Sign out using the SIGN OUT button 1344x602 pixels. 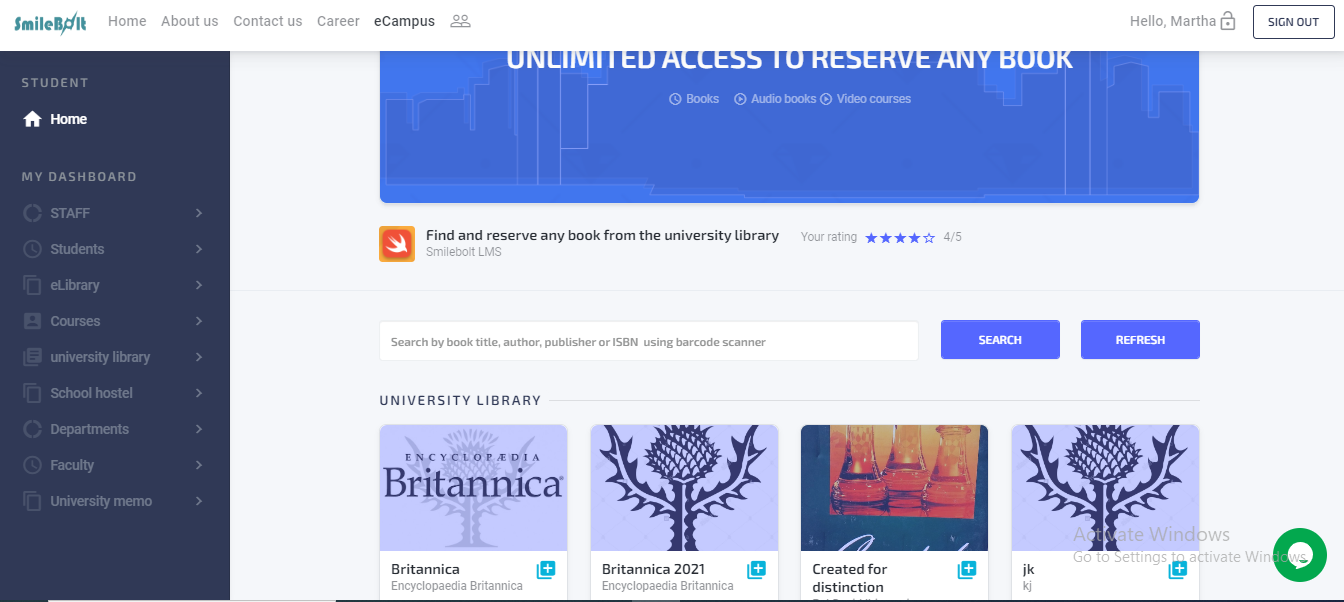pos(1293,21)
